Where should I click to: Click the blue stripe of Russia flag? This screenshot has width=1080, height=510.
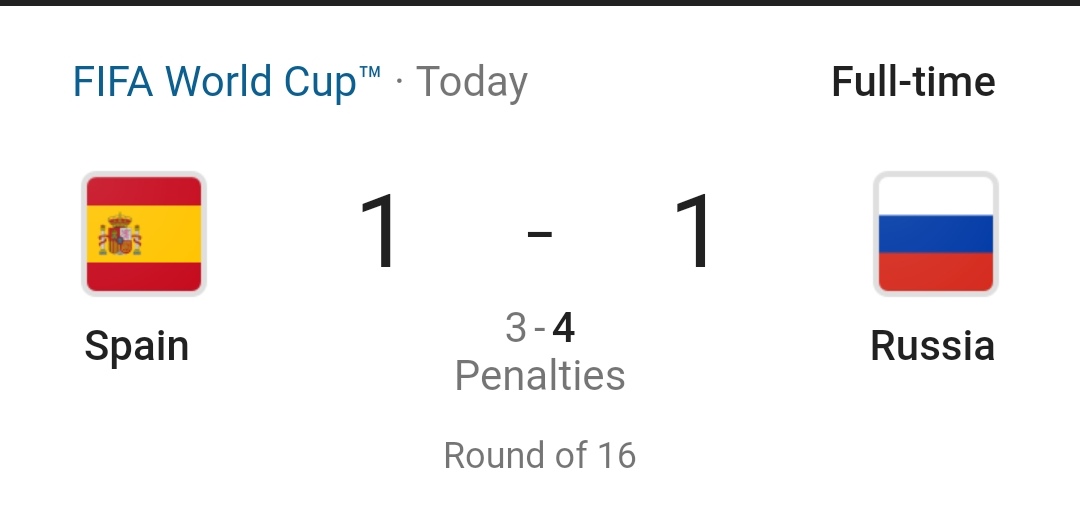tap(935, 234)
